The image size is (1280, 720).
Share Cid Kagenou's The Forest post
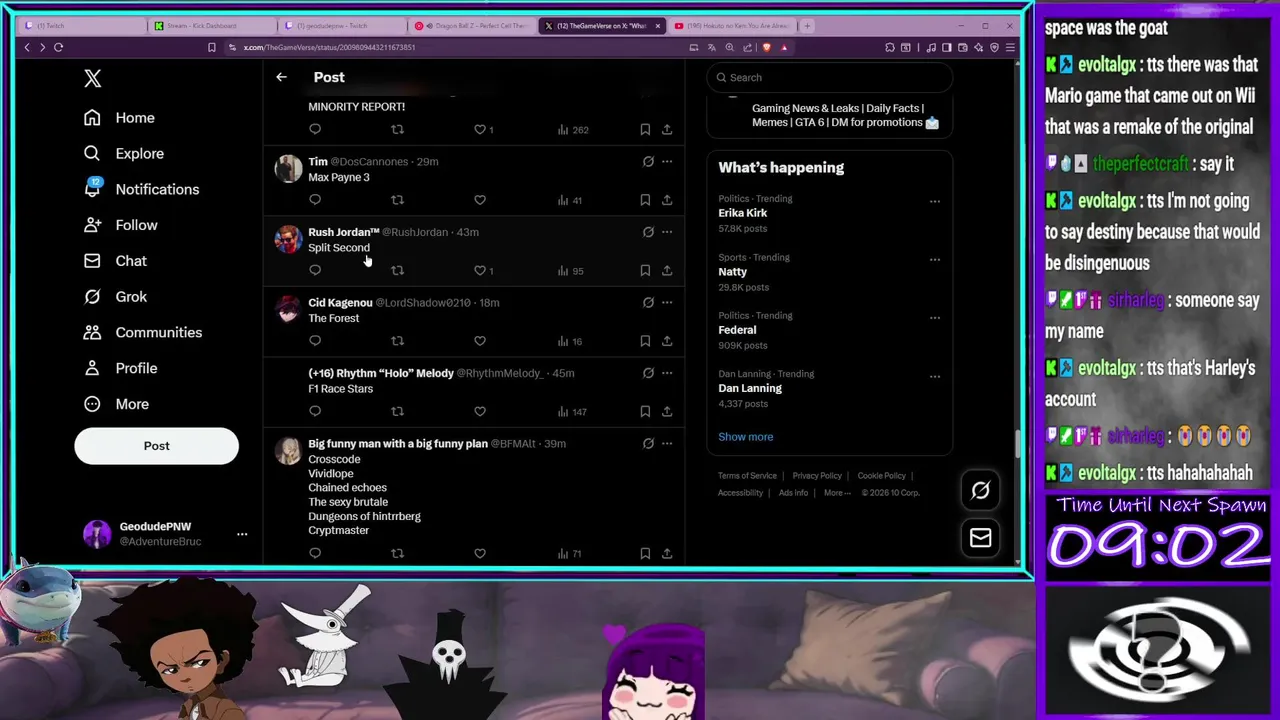coord(667,341)
